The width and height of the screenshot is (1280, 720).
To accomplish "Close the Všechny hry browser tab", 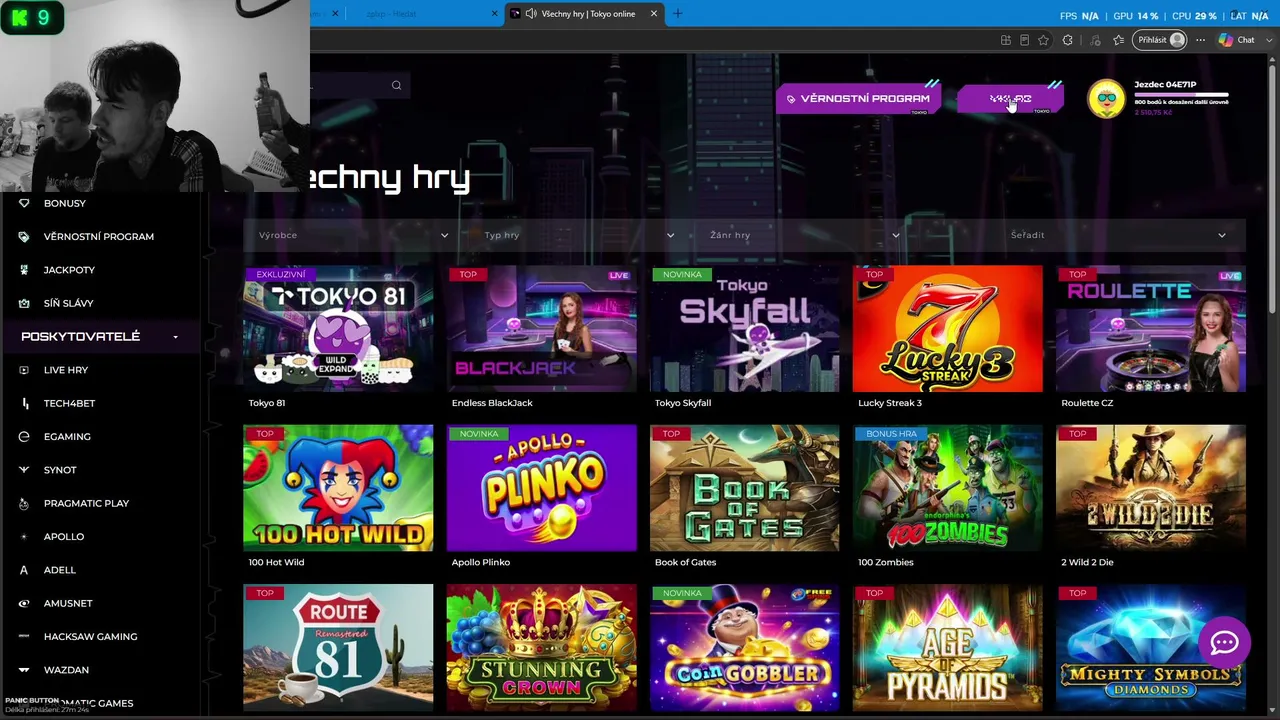I will [x=654, y=14].
